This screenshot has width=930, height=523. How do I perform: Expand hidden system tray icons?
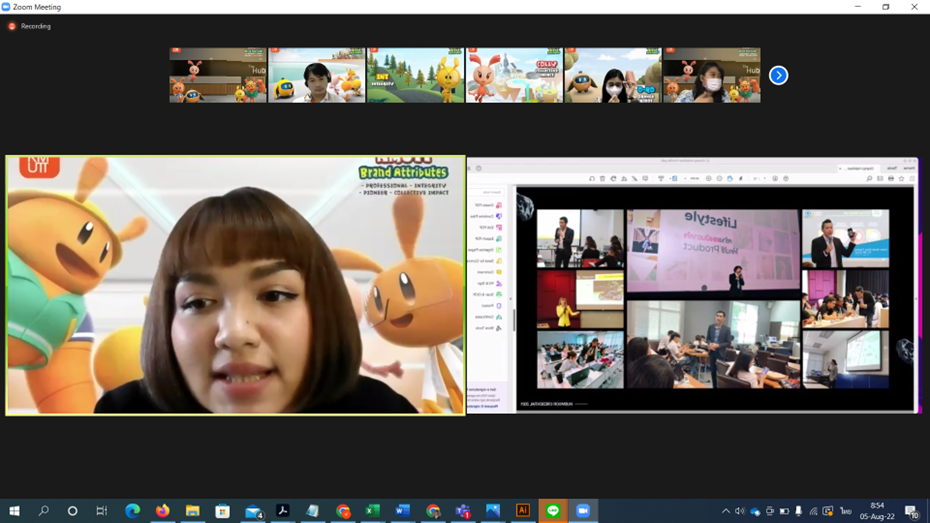coord(725,511)
